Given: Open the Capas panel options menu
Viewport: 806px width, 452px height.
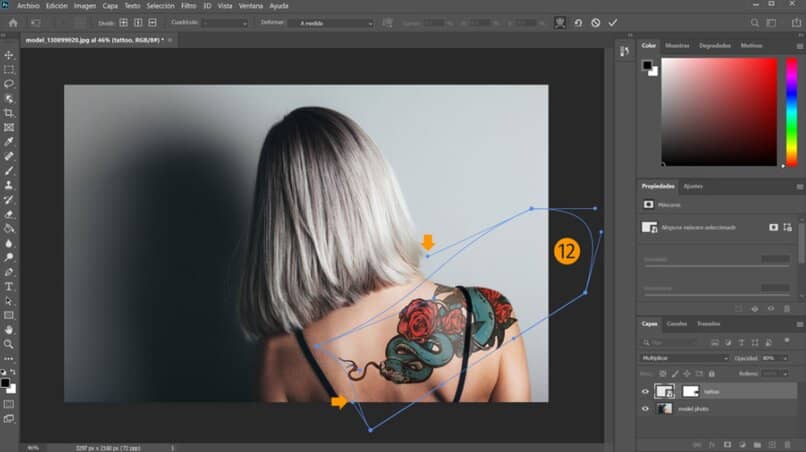Looking at the screenshot, I should (799, 324).
